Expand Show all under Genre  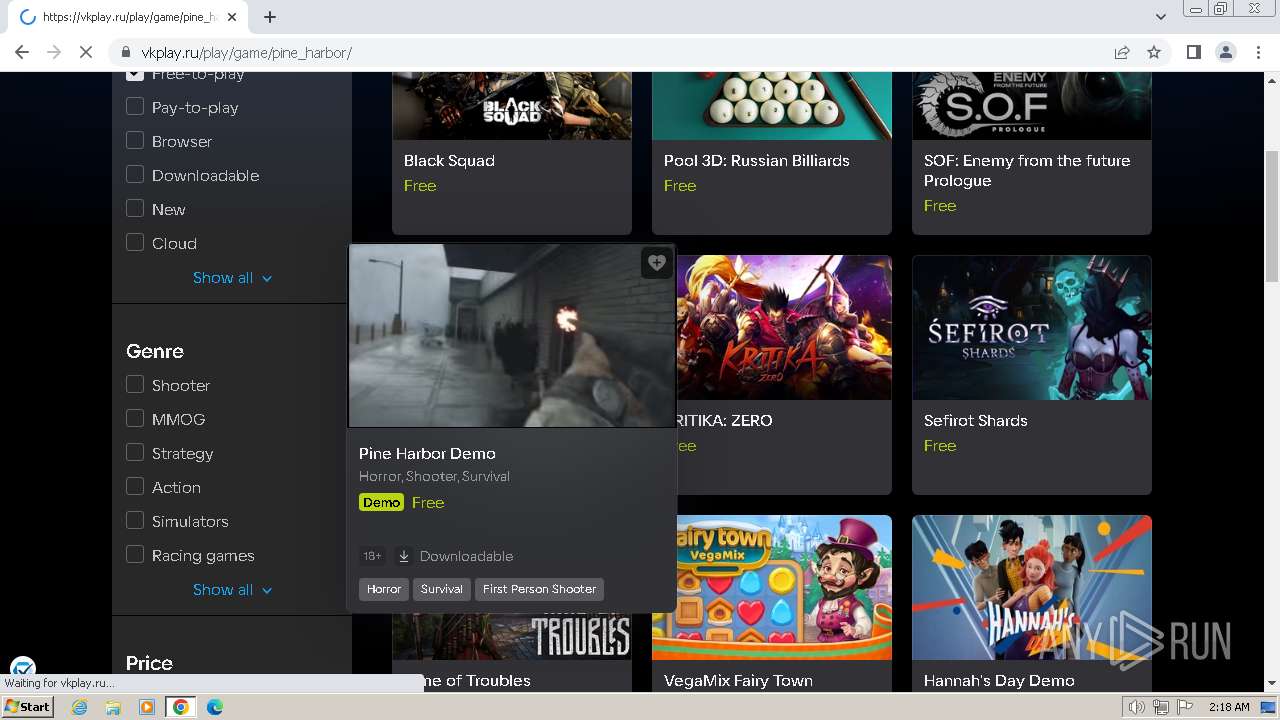[232, 590]
